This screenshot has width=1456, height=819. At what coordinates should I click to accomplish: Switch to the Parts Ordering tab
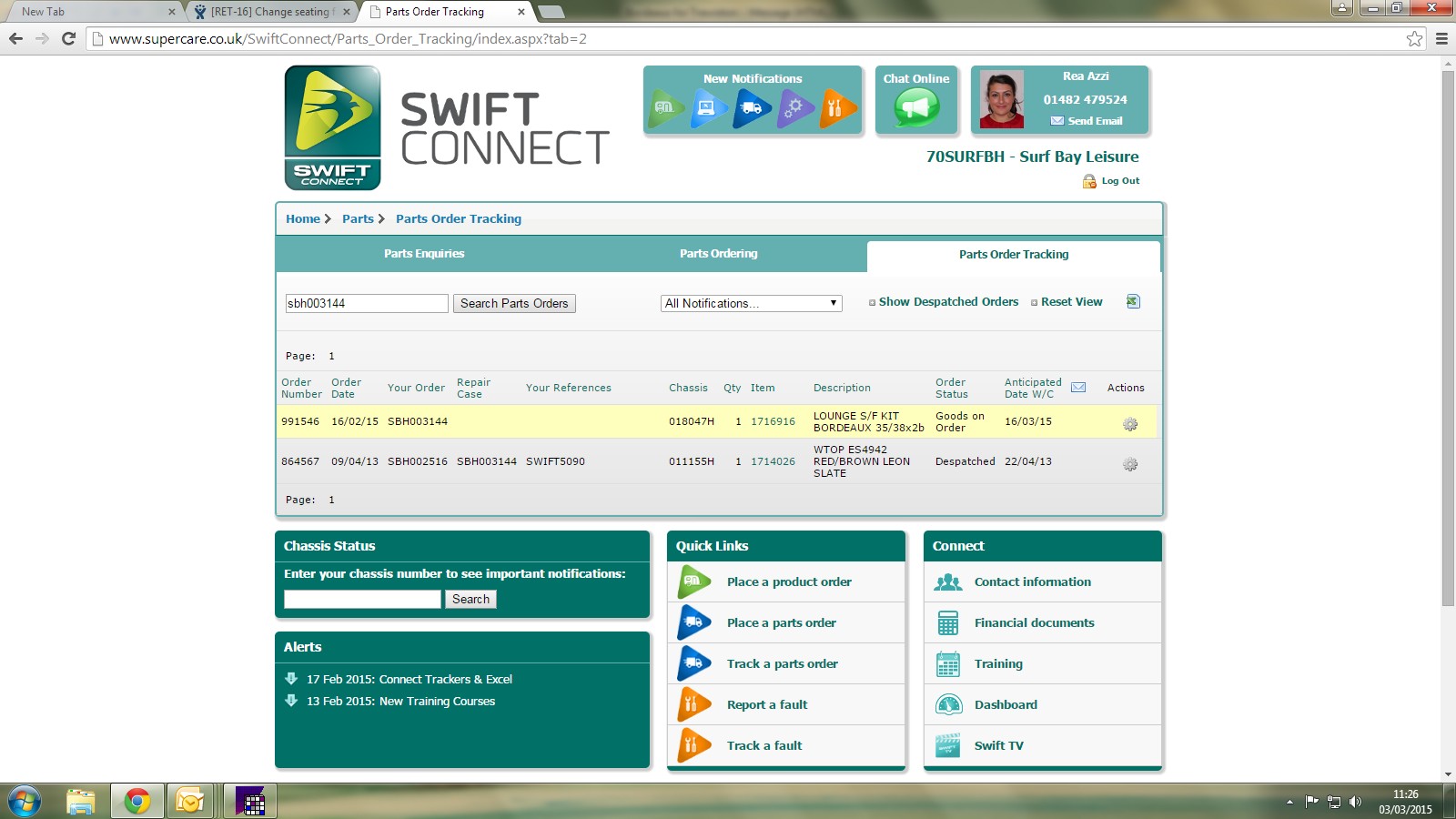pos(718,254)
